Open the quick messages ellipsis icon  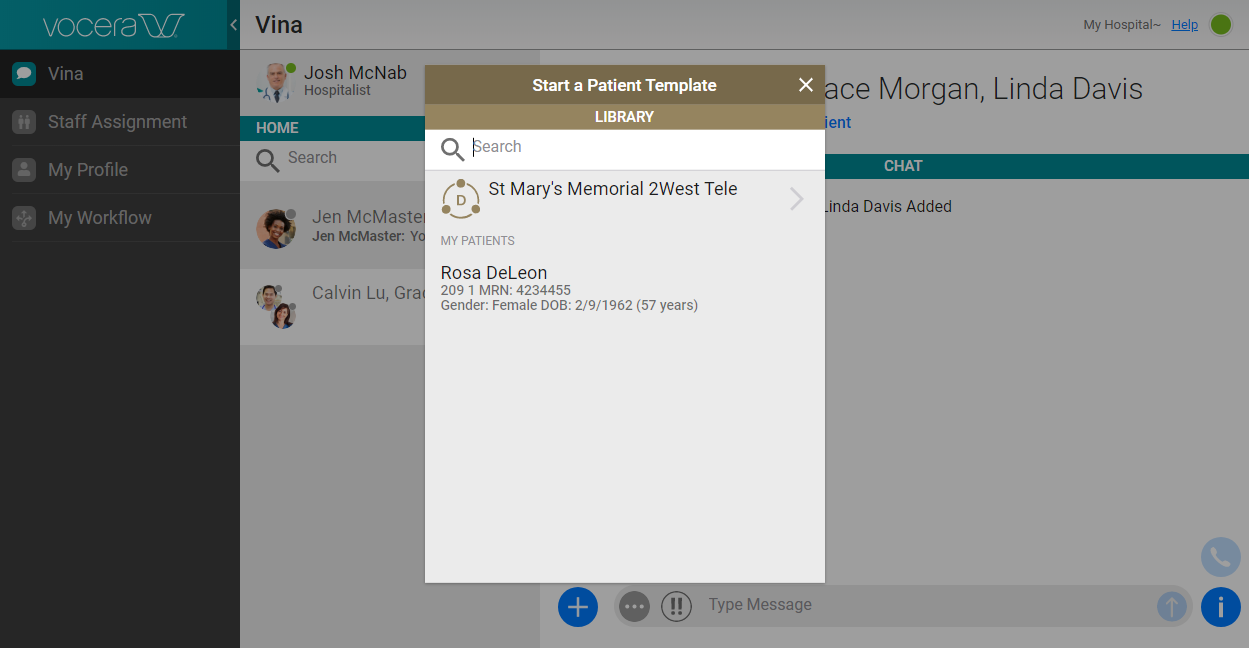(x=634, y=606)
